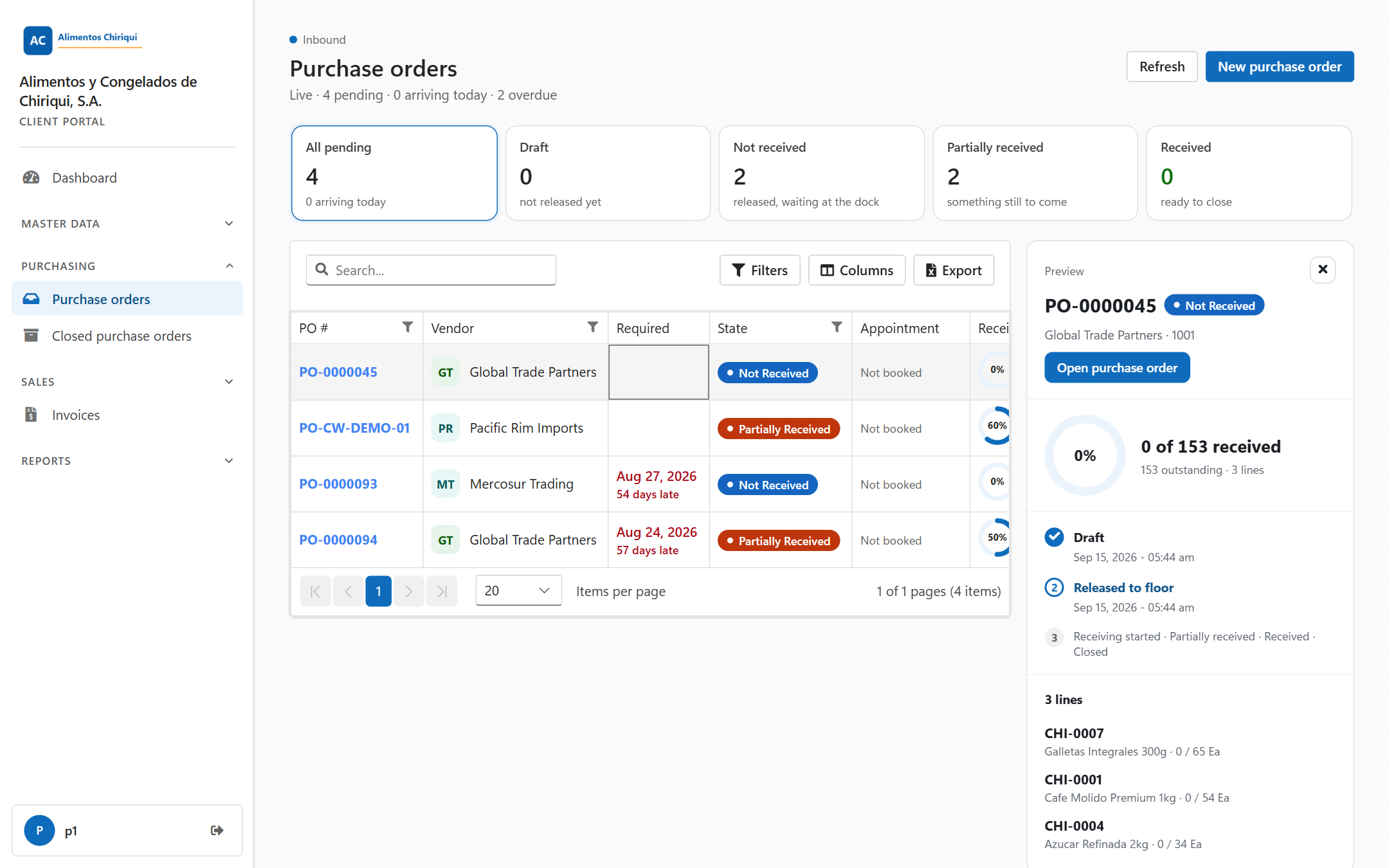Open the PO-CW-DEMO-01 link
Screen dimensions: 1389x868
(354, 428)
